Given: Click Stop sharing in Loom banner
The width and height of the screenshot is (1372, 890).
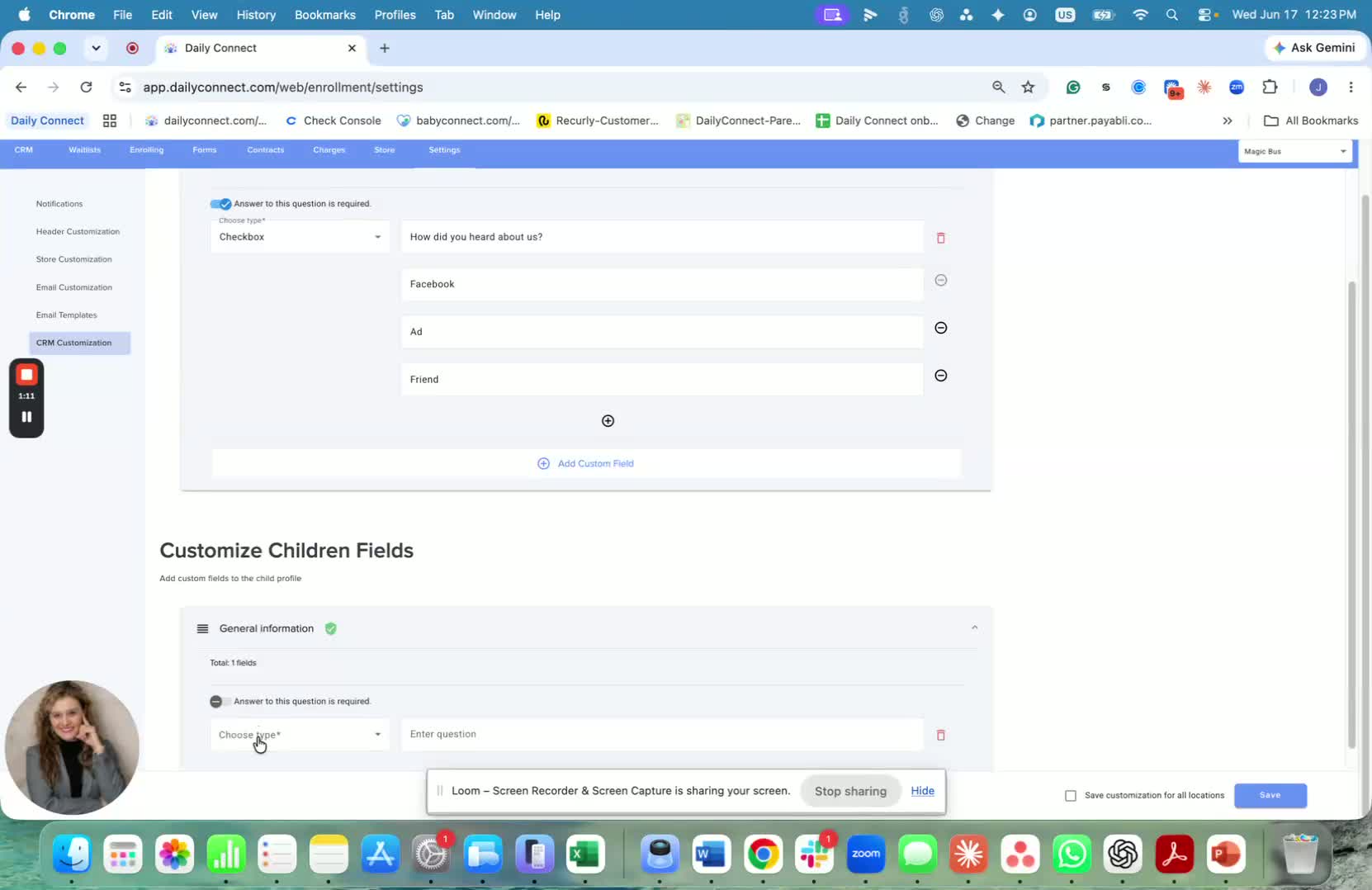Looking at the screenshot, I should click(x=850, y=791).
